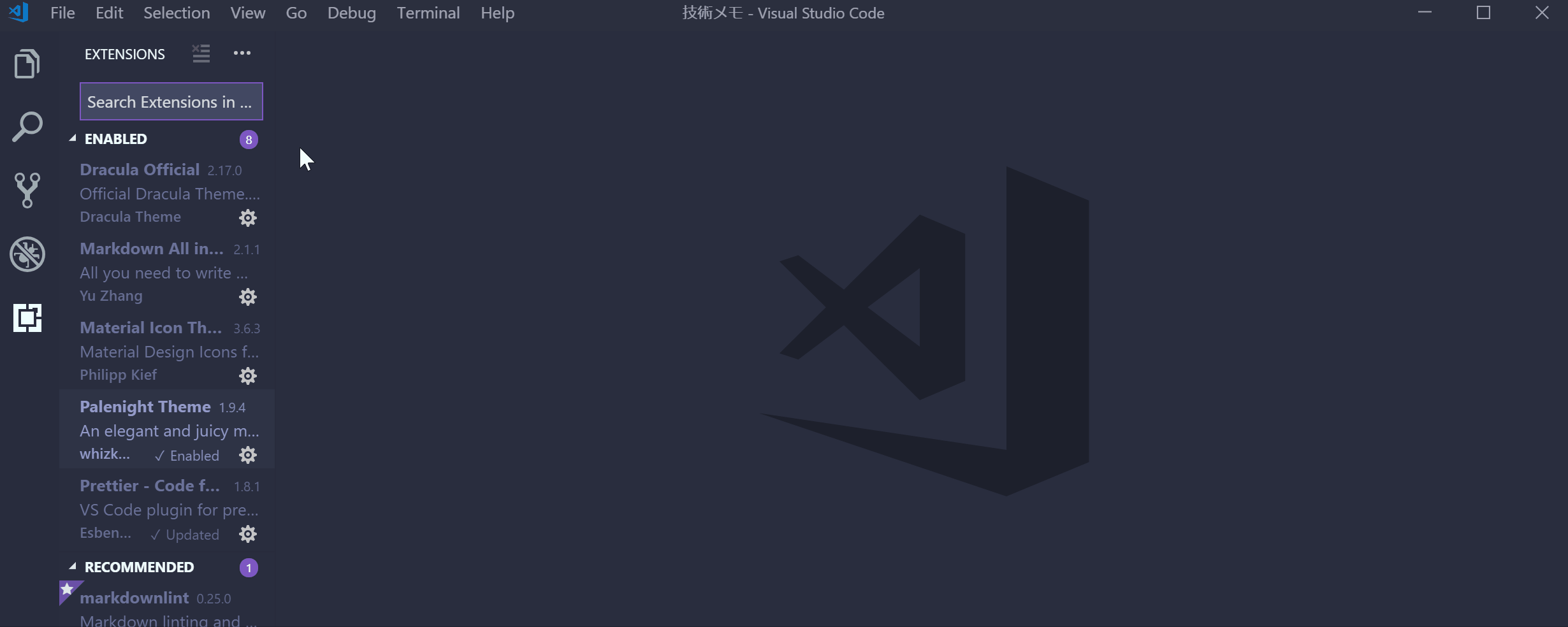Screen dimensions: 1568x627
Task: Open the Source Control view
Action: pyautogui.click(x=27, y=190)
